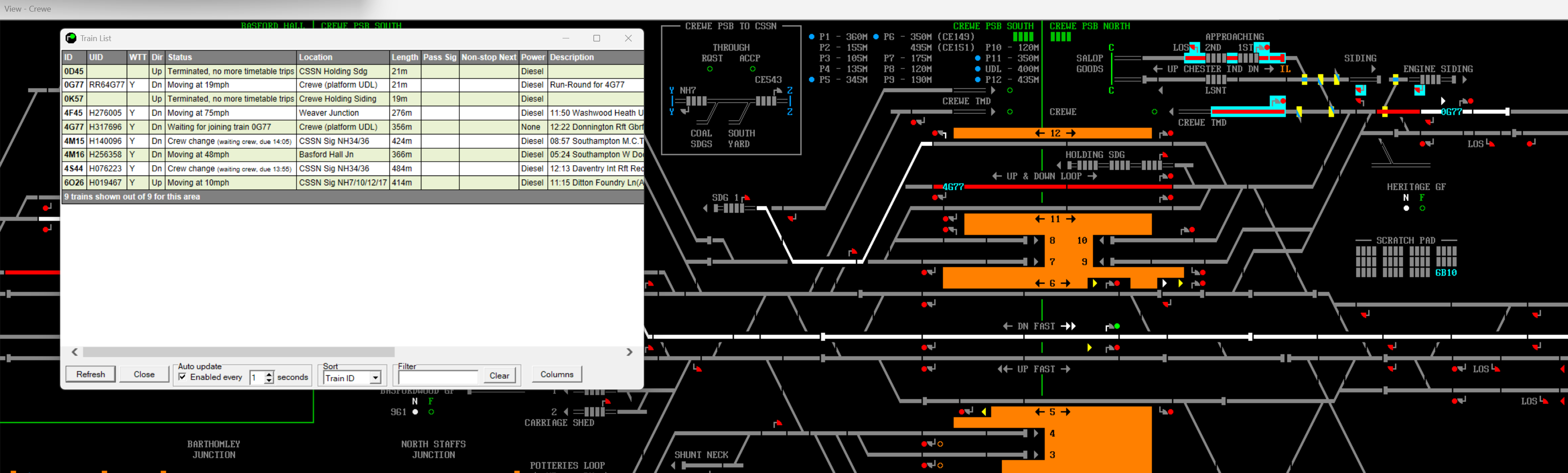The height and width of the screenshot is (473, 1568).
Task: Select train row 0D45
Action: coord(353,71)
